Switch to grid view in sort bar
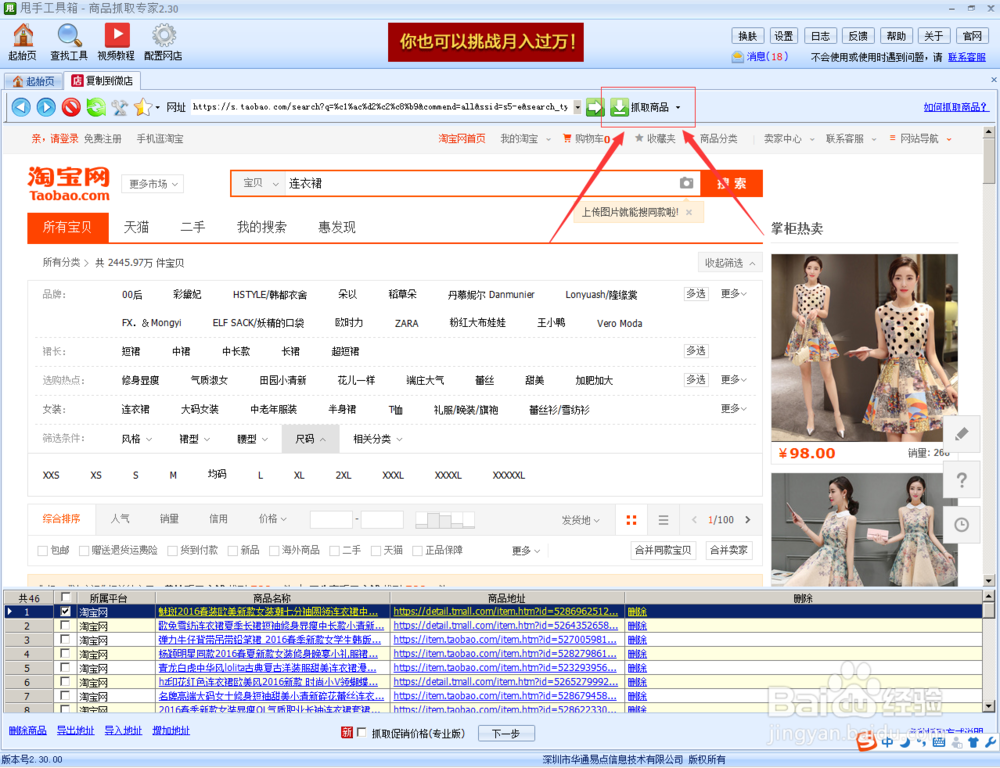This screenshot has width=1000, height=768. (x=631, y=519)
